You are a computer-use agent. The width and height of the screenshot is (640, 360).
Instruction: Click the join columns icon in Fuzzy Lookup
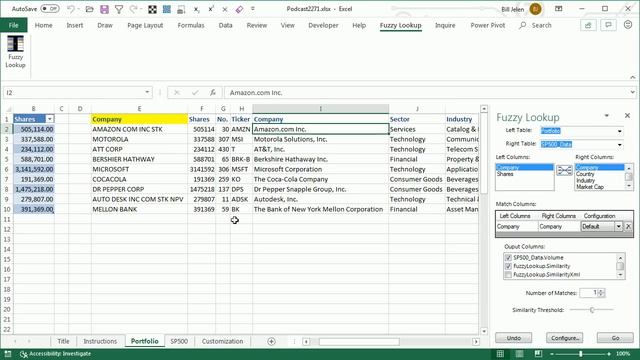click(x=564, y=170)
